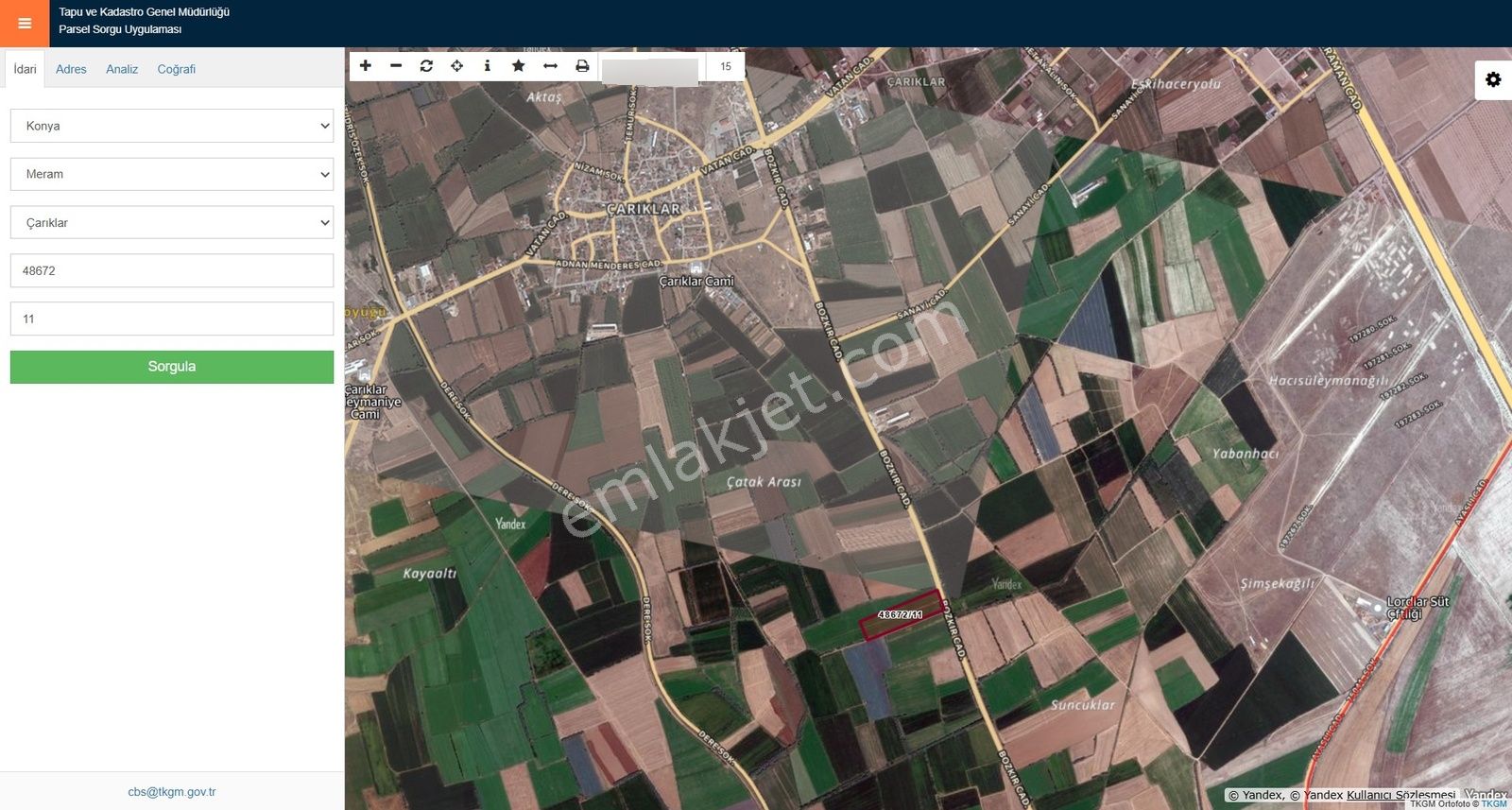Click the Aktaş map label
Screen dimensions: 1512x810
click(544, 96)
